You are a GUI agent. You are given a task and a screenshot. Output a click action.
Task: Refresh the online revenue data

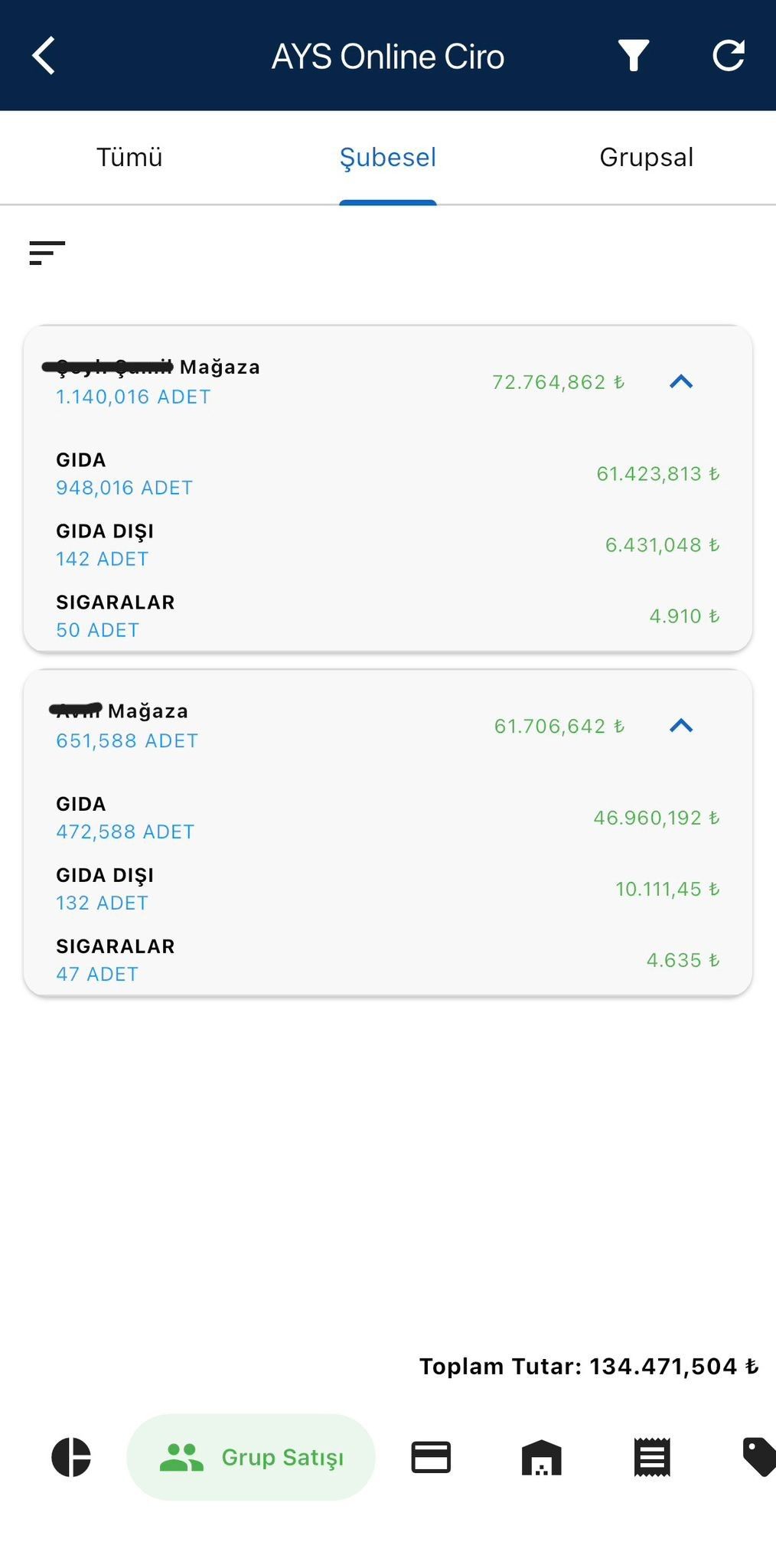[728, 56]
